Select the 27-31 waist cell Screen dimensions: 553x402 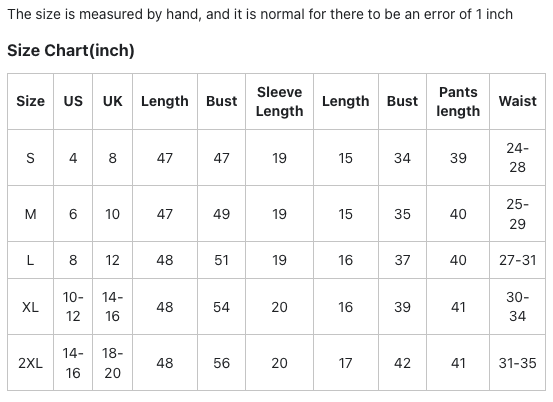coord(517,260)
